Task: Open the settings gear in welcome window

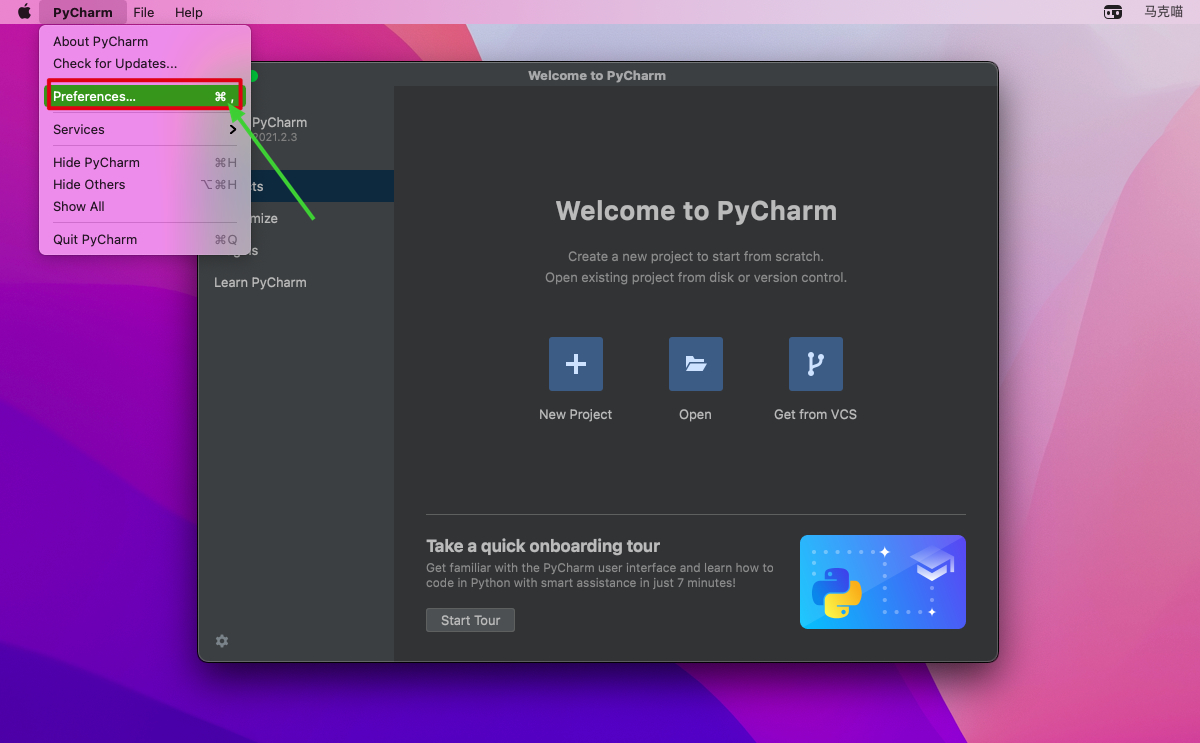Action: [222, 641]
